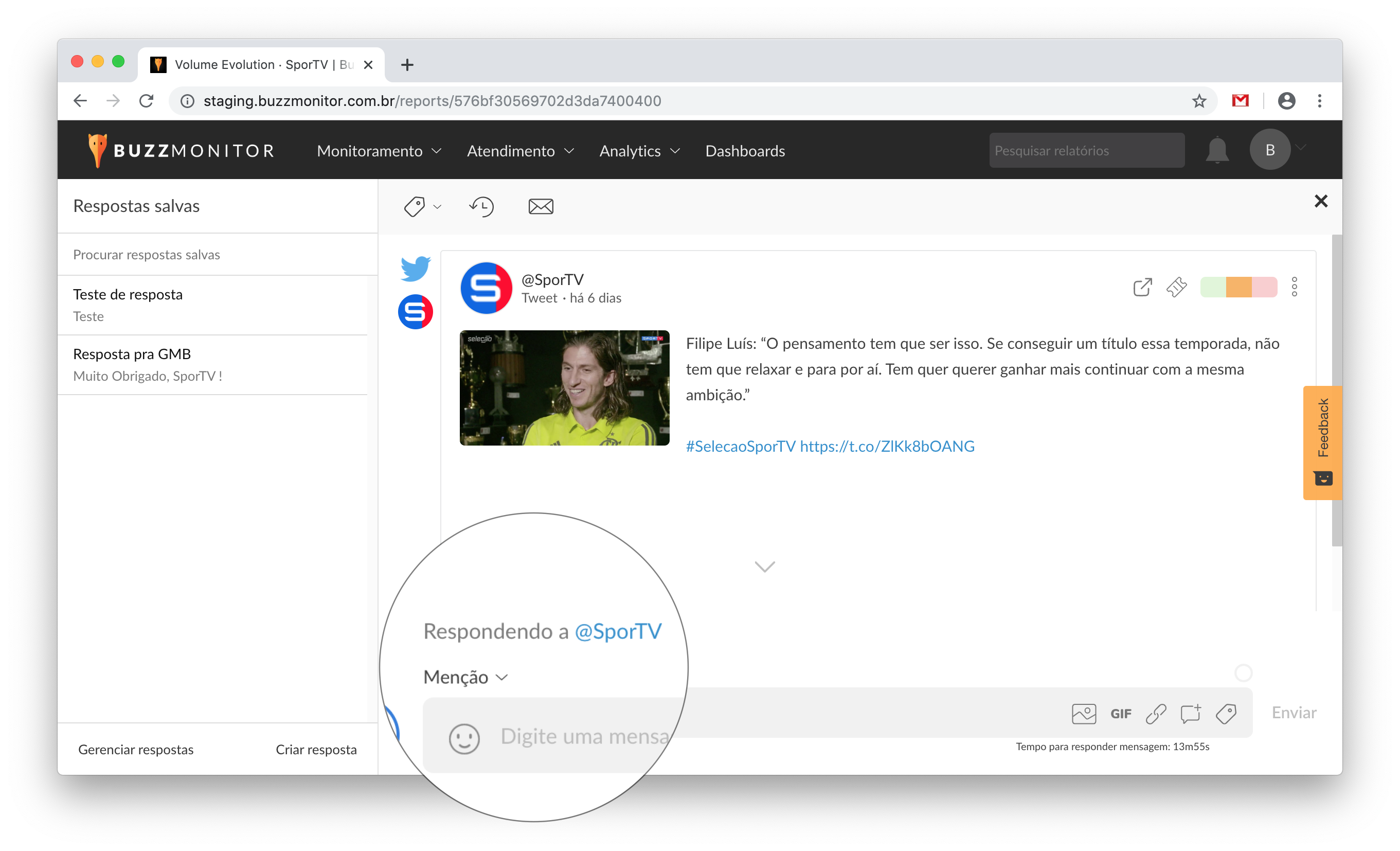Click Gerenciar respostas link

pos(136,749)
